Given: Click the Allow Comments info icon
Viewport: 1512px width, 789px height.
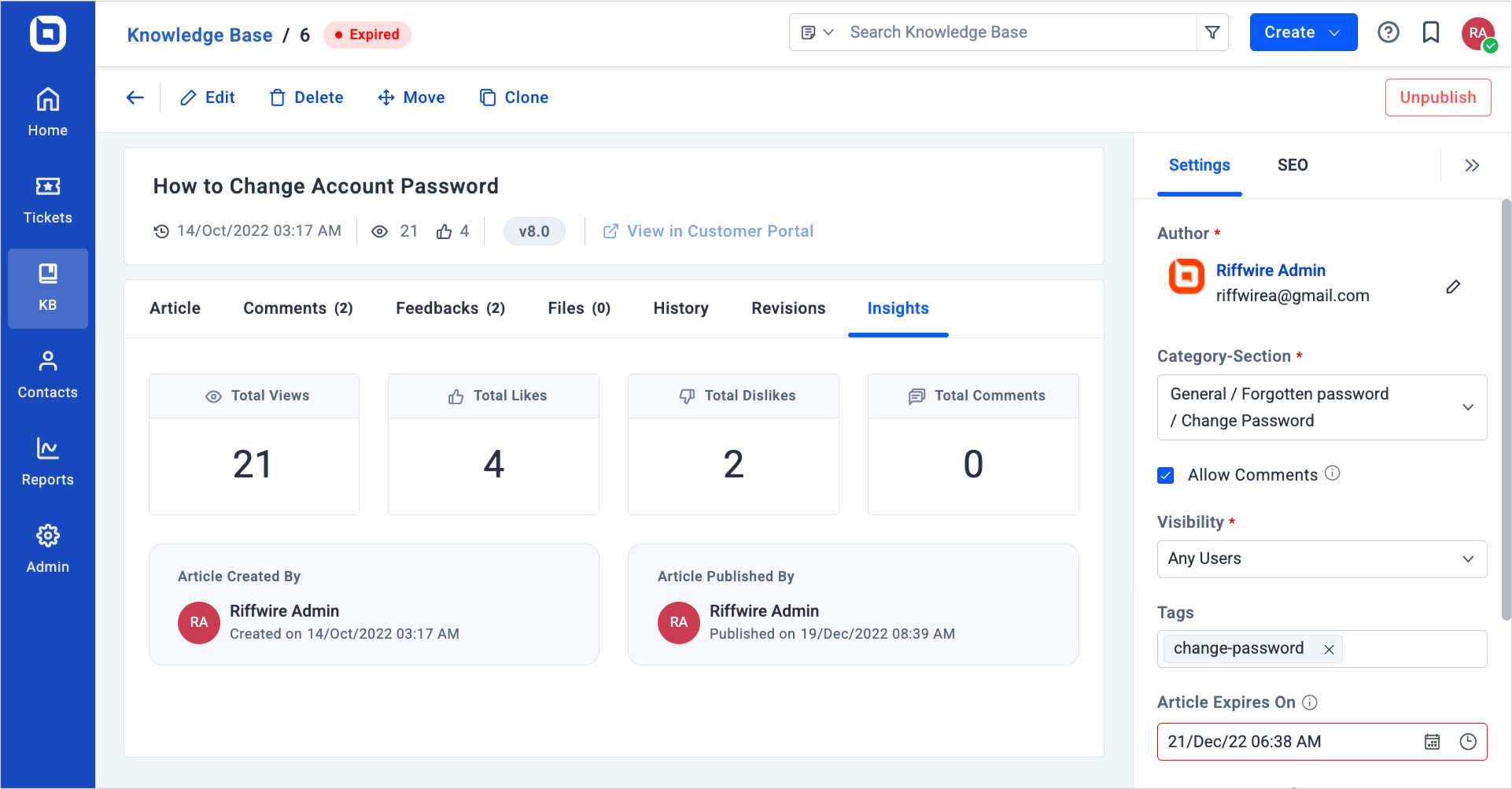Looking at the screenshot, I should (x=1333, y=474).
